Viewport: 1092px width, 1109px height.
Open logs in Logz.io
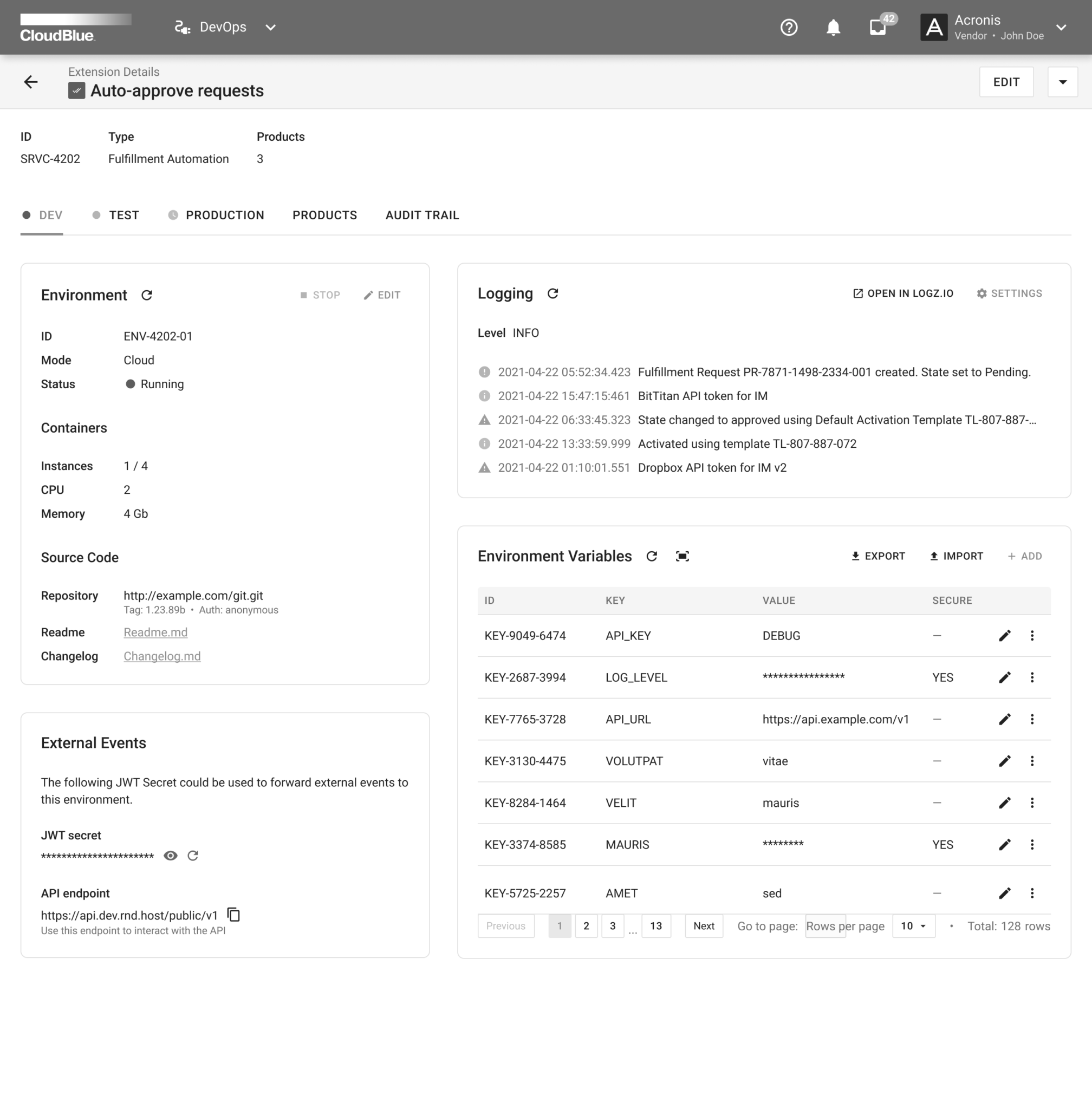click(x=902, y=293)
